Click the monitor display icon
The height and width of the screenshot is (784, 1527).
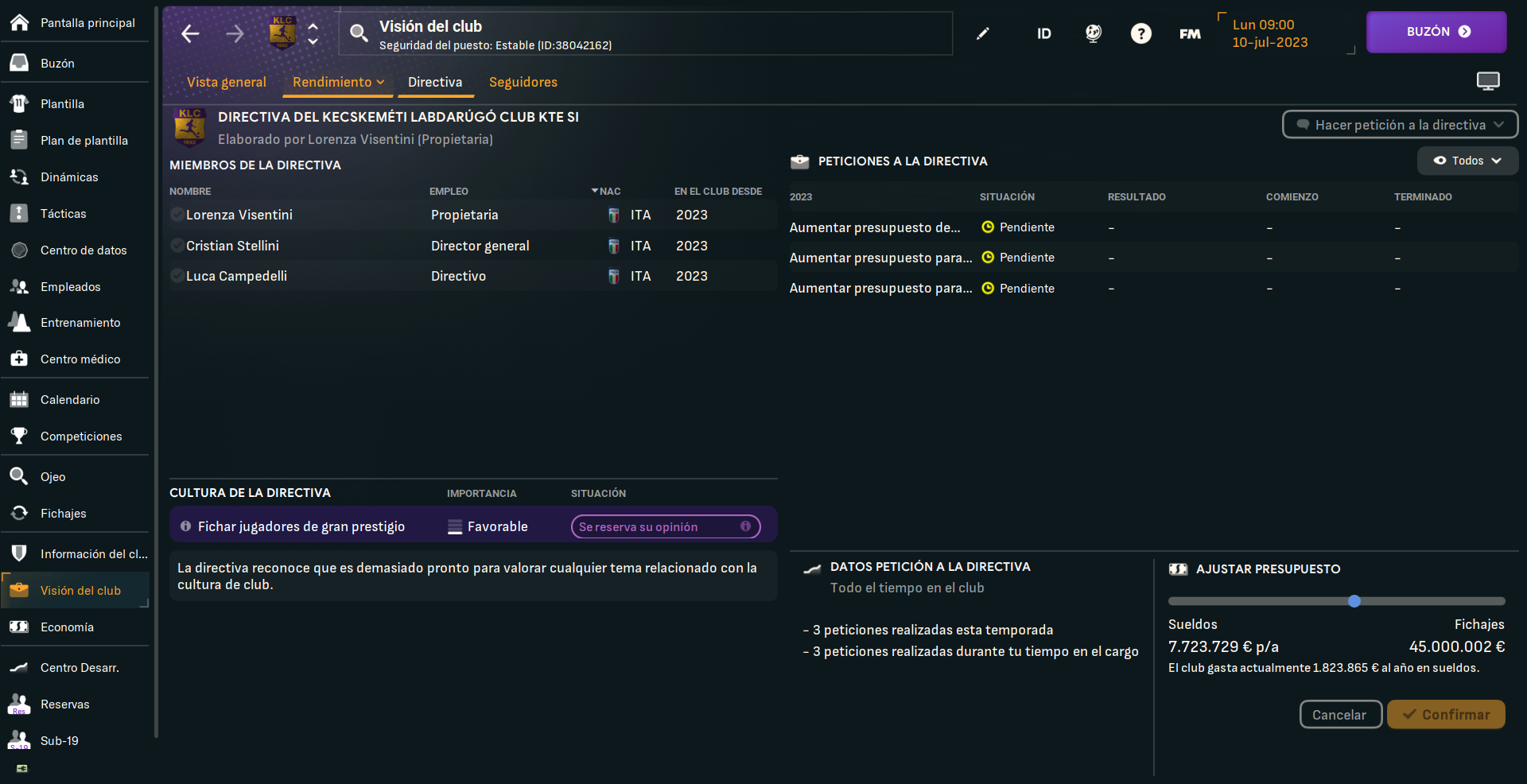coord(1487,81)
